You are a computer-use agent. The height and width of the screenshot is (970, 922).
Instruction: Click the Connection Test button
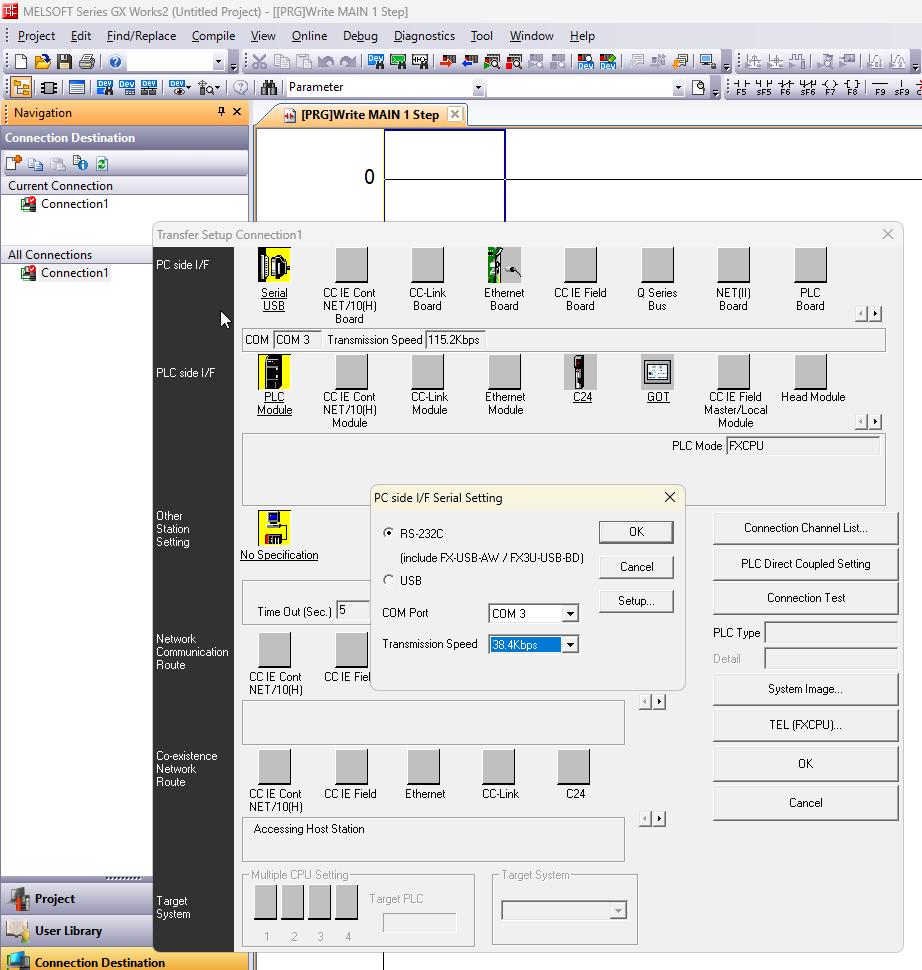coord(805,598)
